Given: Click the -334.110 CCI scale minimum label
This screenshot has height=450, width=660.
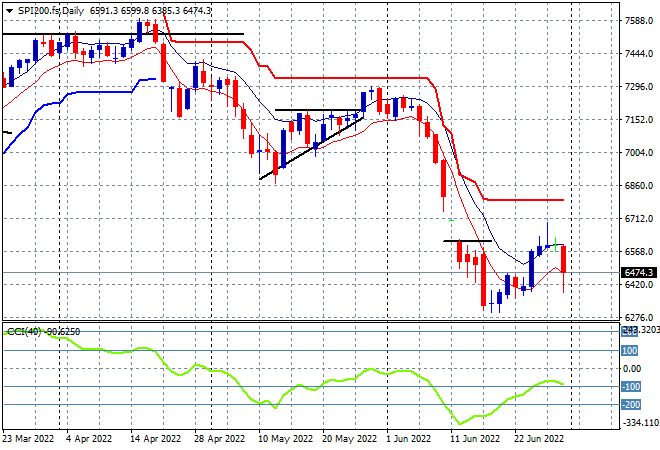Looking at the screenshot, I should point(641,423).
